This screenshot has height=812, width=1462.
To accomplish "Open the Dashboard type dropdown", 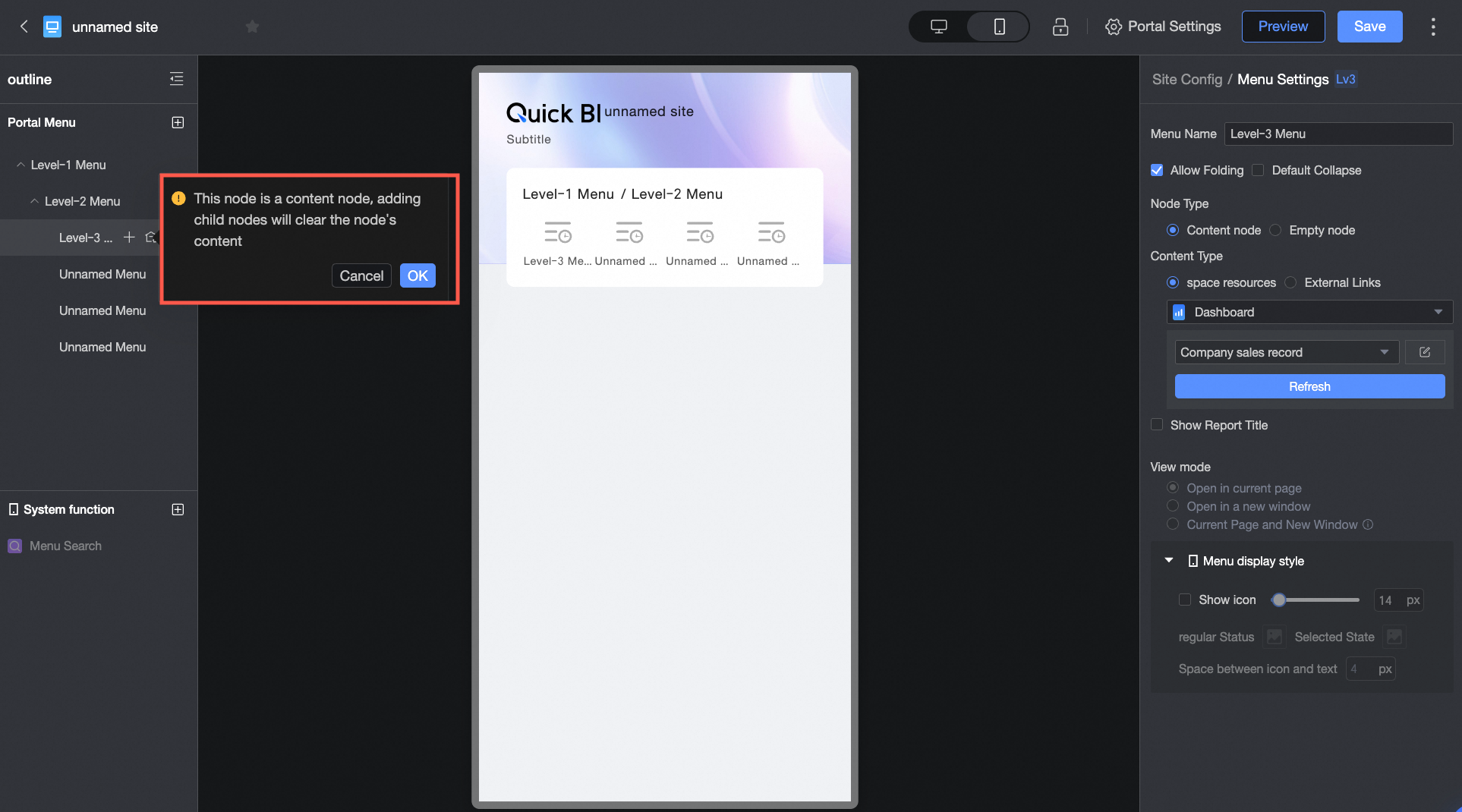I will (x=1309, y=312).
